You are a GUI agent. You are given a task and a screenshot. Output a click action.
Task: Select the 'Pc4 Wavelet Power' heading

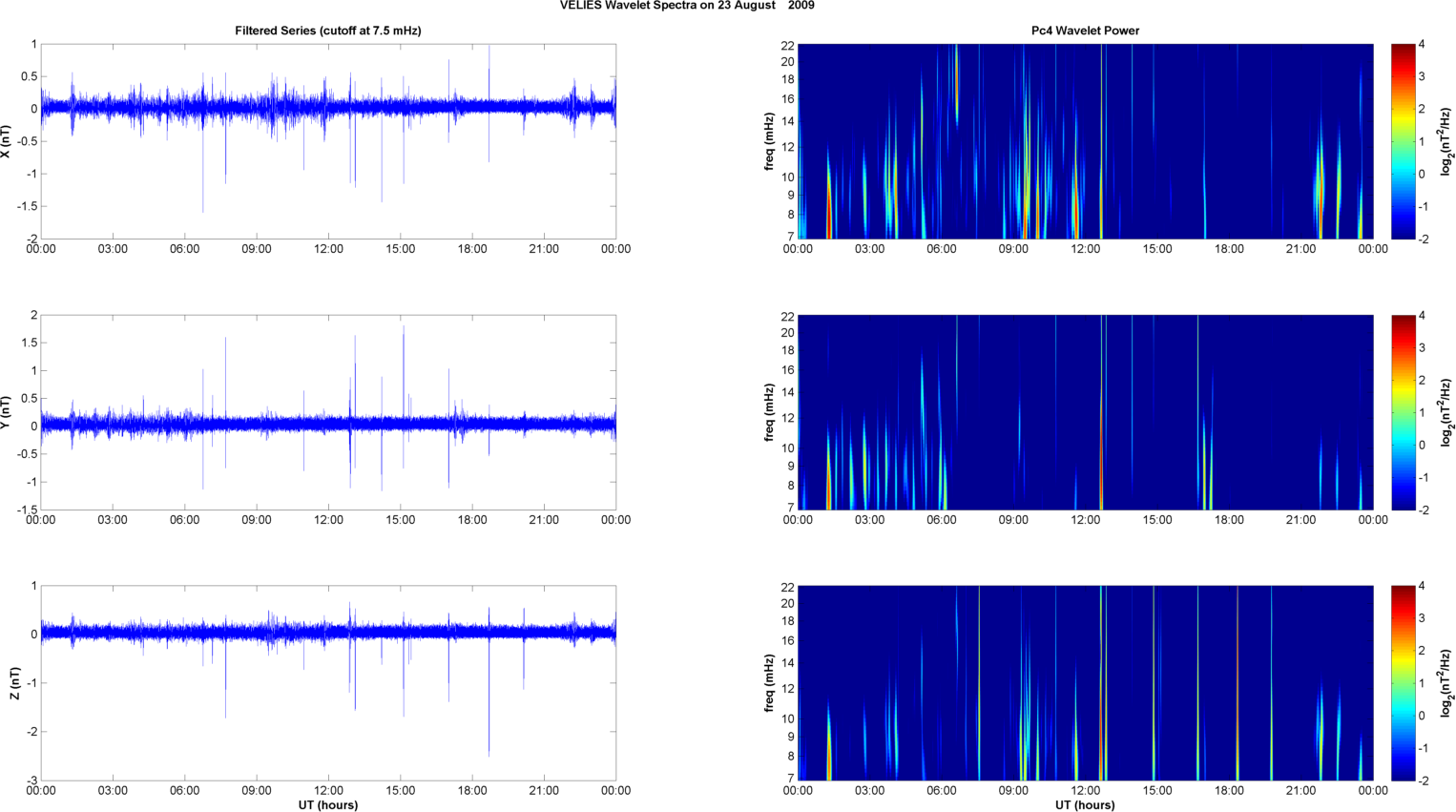point(1085,31)
